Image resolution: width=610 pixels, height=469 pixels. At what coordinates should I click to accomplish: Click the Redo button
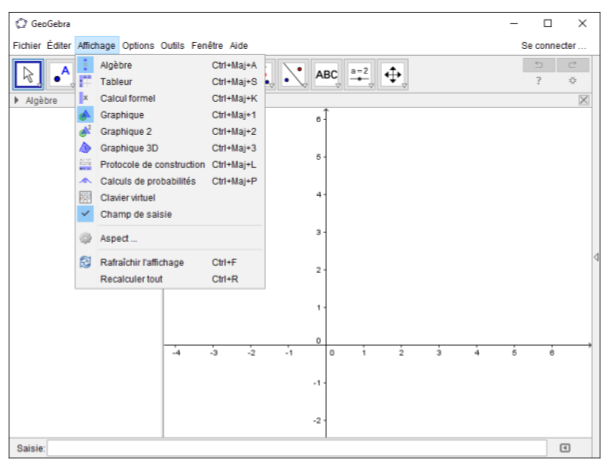(x=573, y=65)
